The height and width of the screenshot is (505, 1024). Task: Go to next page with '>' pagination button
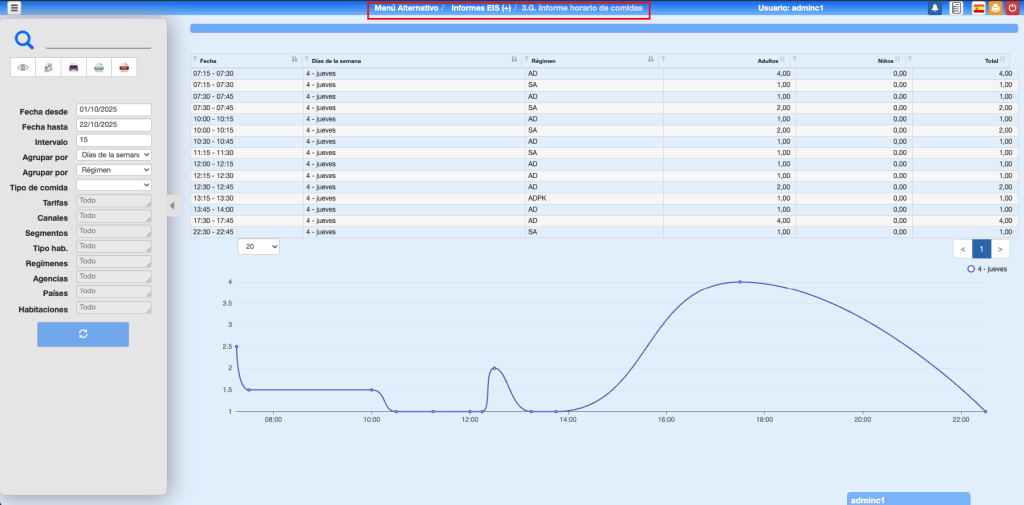coord(1000,248)
